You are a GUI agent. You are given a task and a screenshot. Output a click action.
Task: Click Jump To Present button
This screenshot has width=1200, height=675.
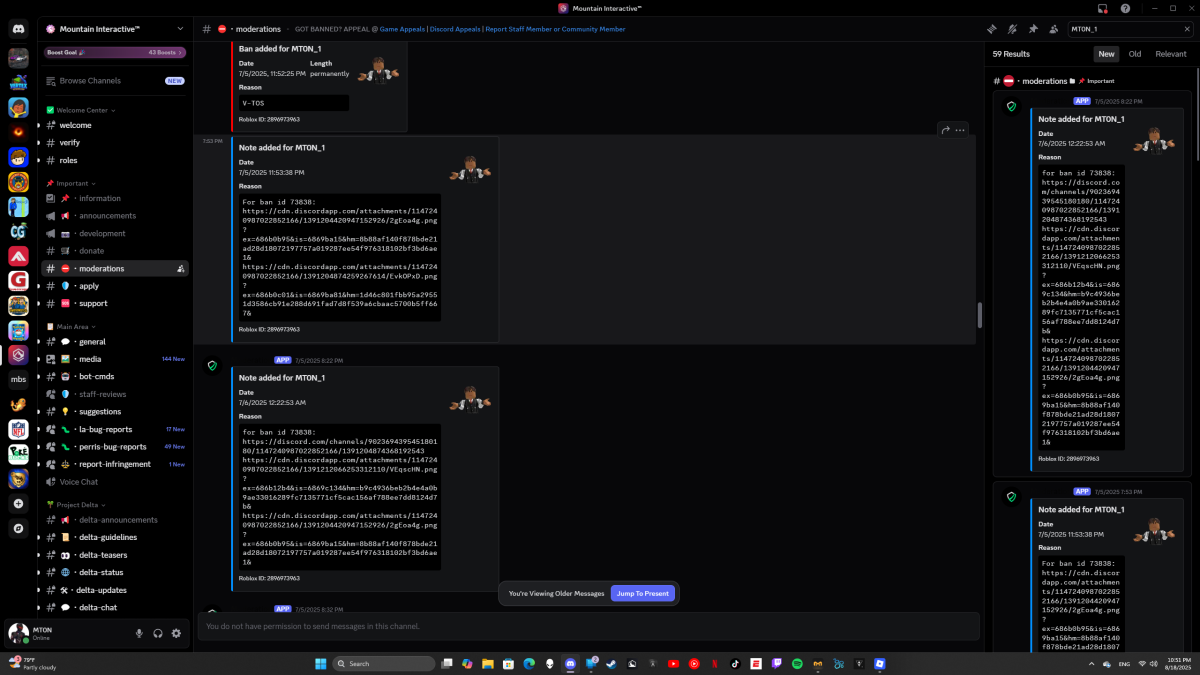pos(643,593)
